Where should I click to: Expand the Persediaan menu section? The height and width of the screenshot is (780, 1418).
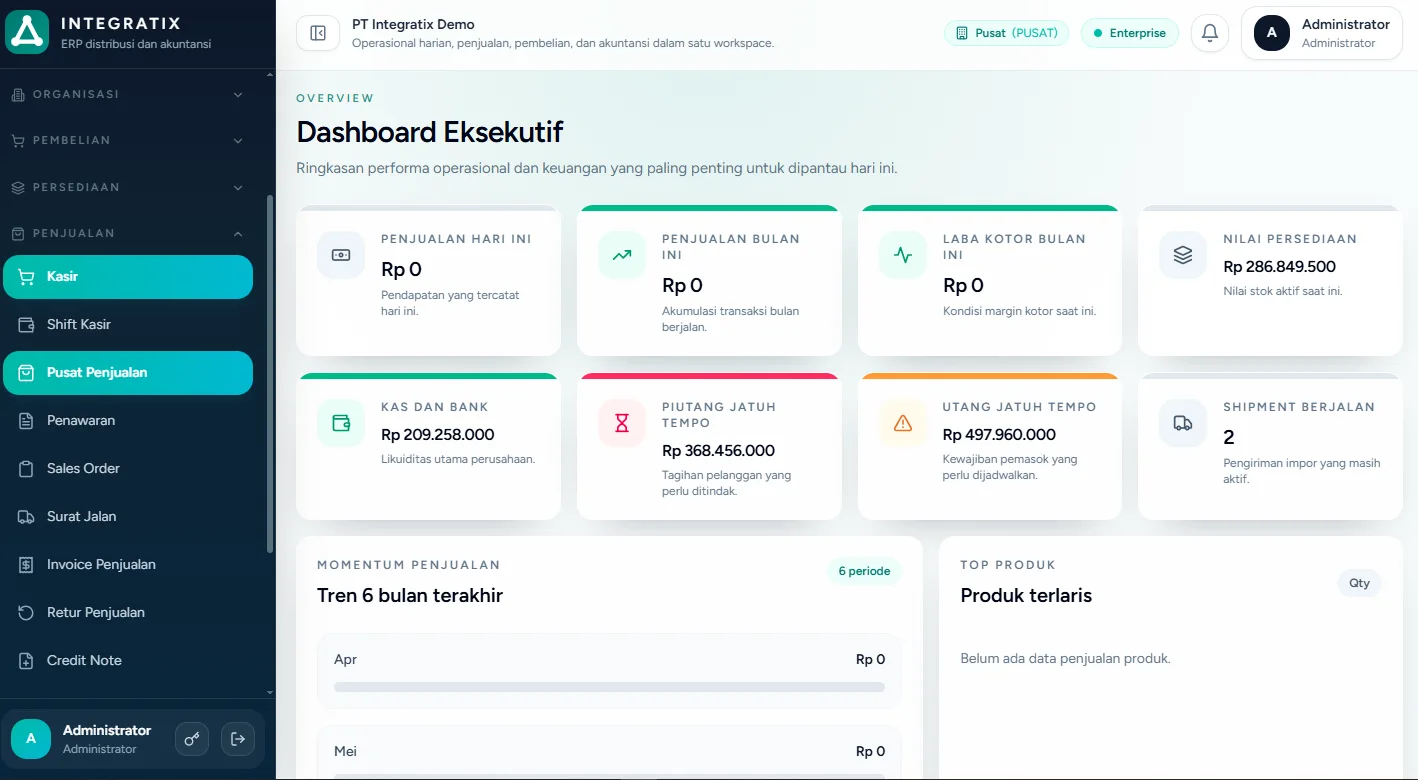(x=128, y=187)
